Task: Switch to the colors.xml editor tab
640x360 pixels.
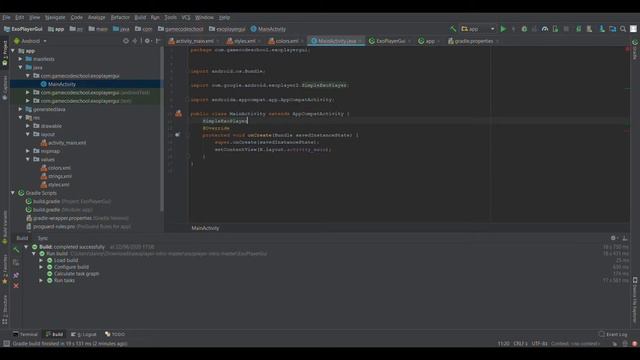Action: pyautogui.click(x=286, y=41)
